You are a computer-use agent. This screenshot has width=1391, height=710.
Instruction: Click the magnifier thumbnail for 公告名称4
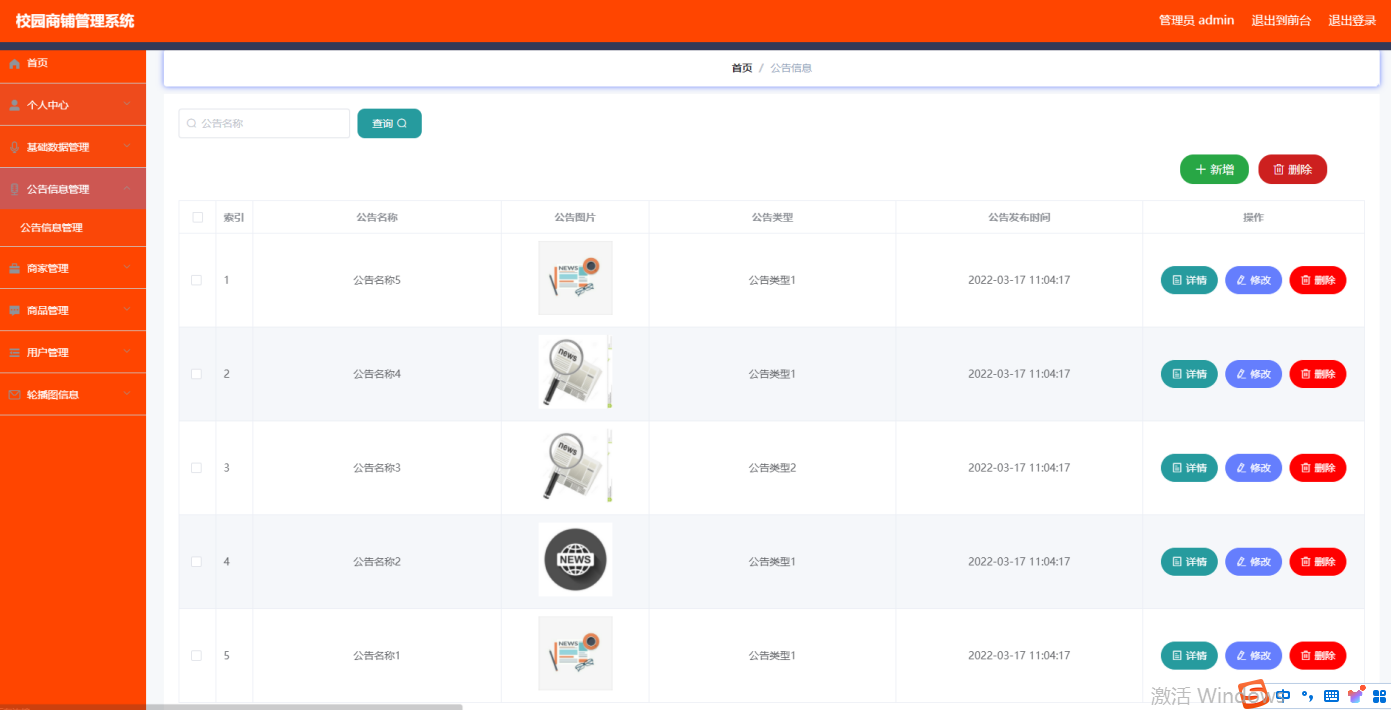tap(575, 372)
